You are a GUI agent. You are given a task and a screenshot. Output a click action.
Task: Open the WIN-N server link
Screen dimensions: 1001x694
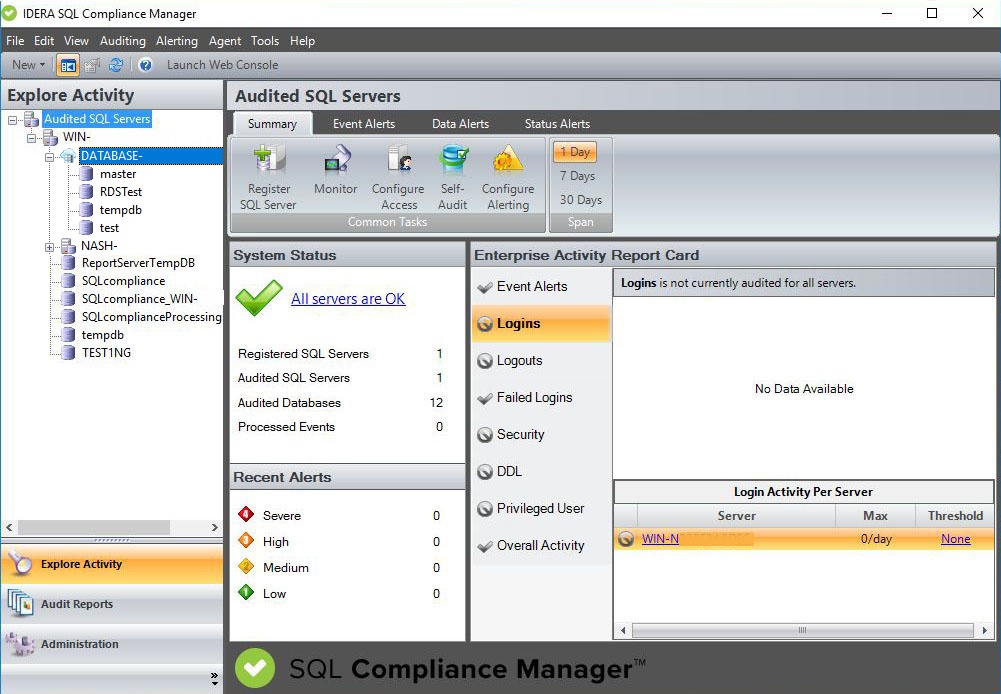click(660, 539)
